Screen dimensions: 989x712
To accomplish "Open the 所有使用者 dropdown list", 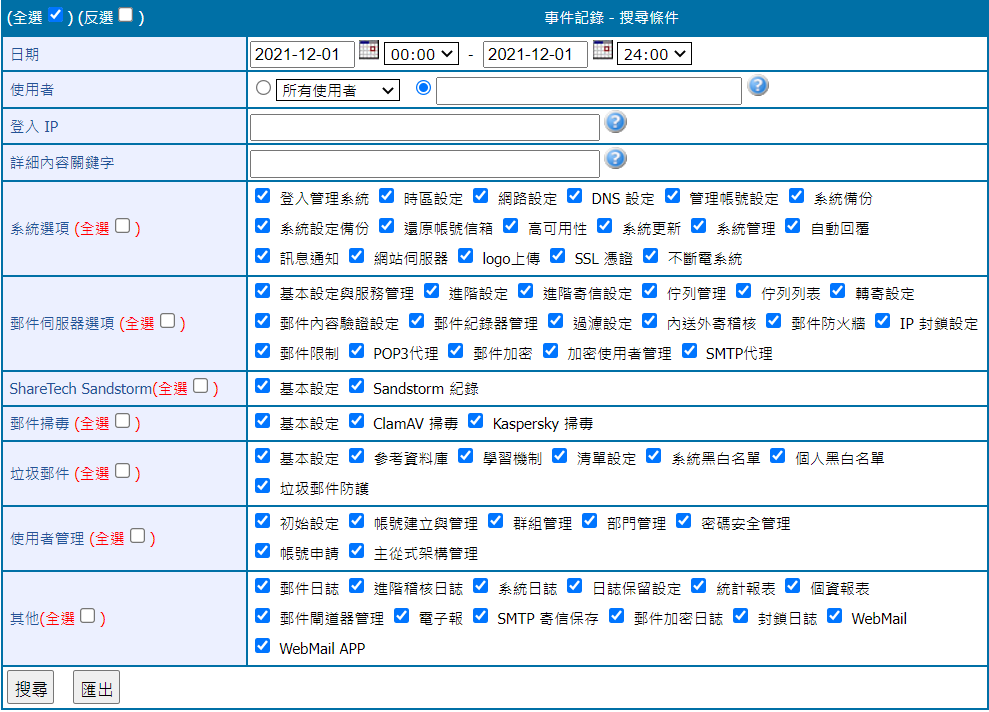I will [x=337, y=90].
